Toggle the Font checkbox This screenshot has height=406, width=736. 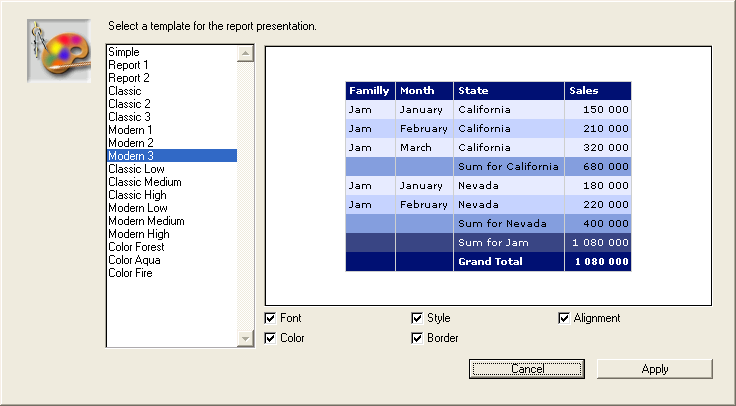pyautogui.click(x=271, y=318)
